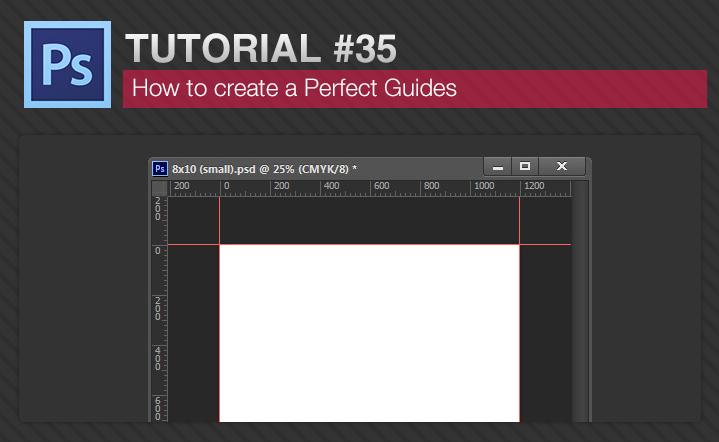
Task: Click the vertical ruler at the 200 mark
Action: (x=158, y=307)
